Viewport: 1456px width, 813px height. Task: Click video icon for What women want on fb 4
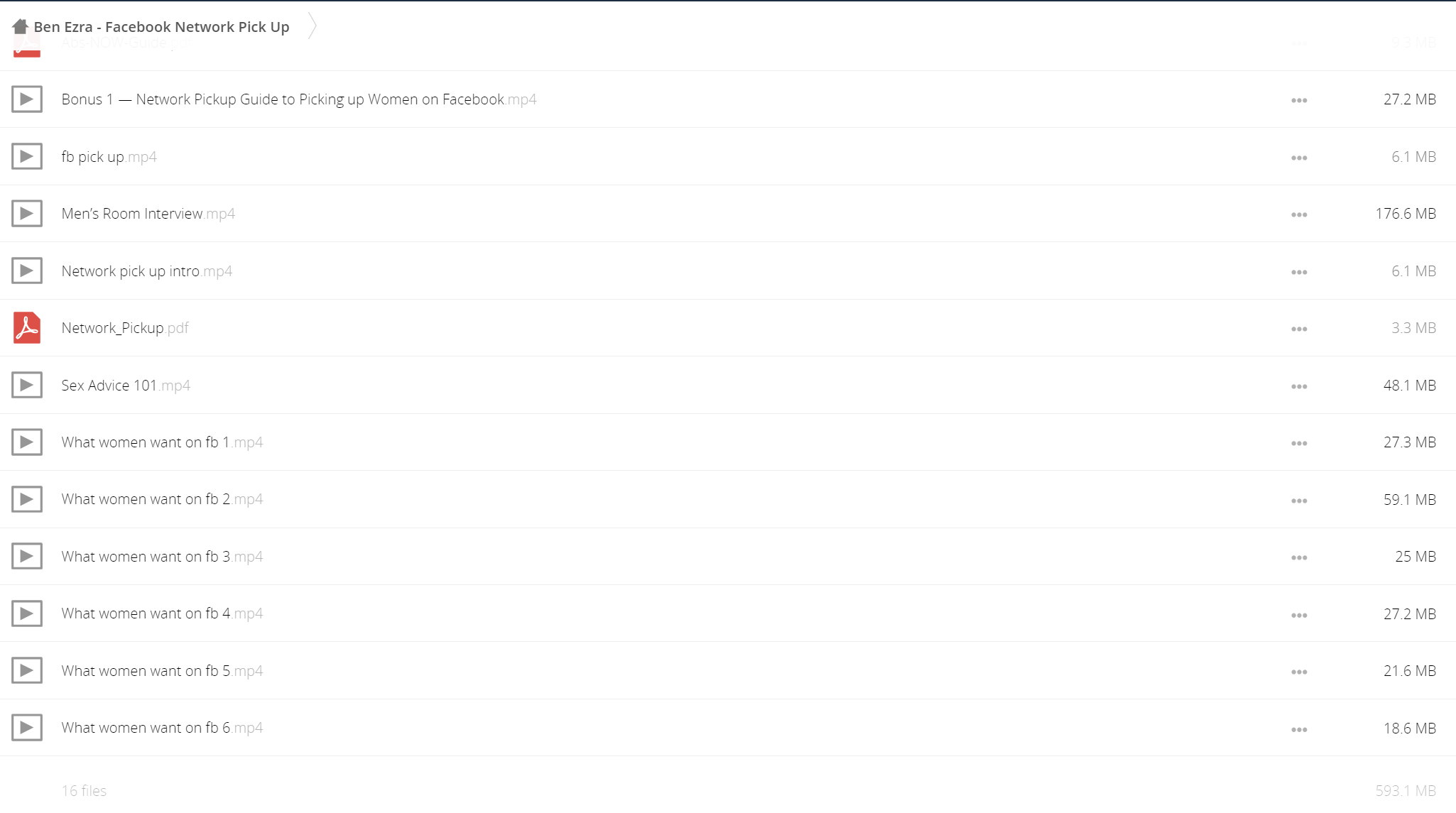pos(27,613)
